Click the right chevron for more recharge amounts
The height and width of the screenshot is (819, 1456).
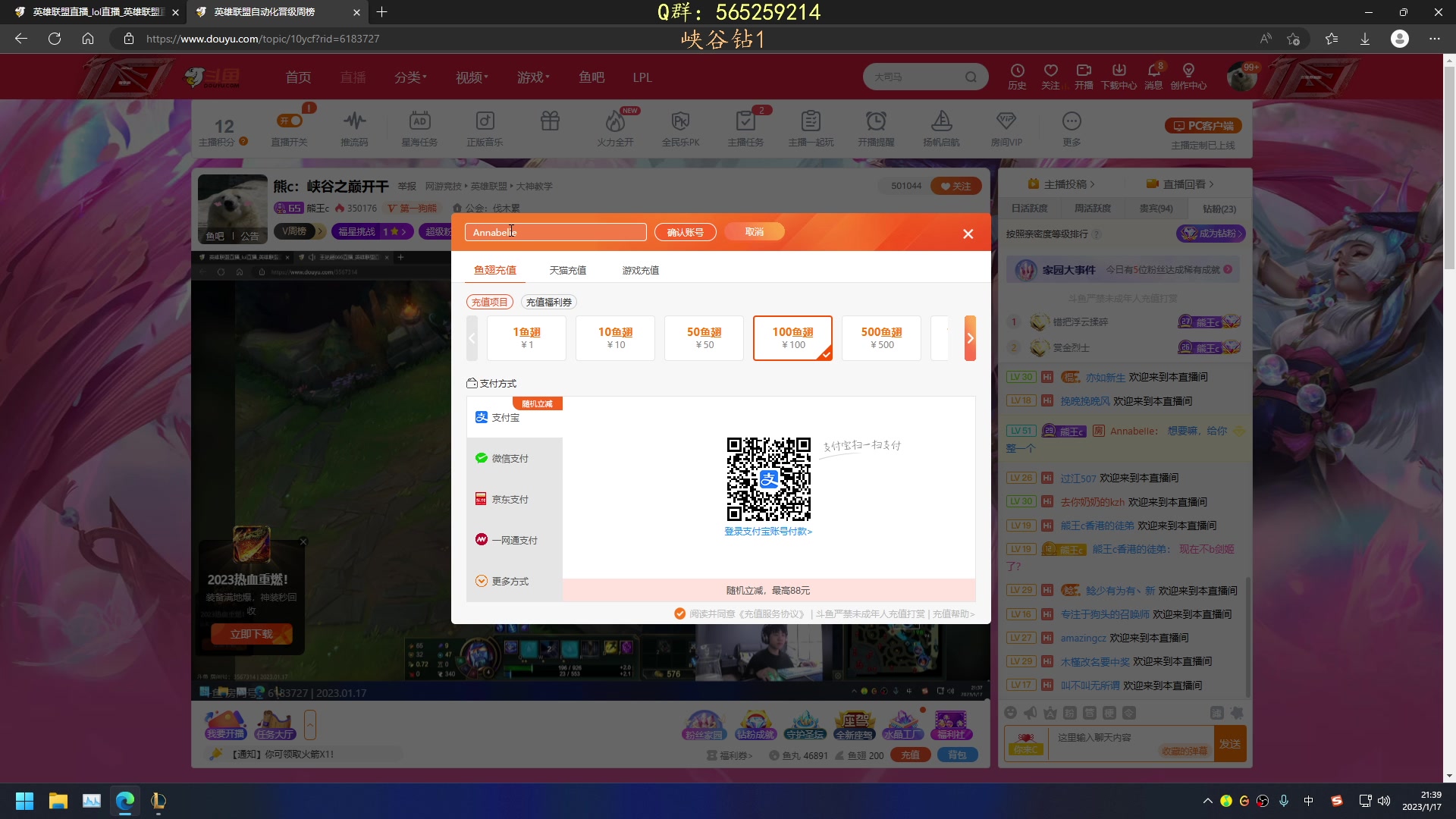[x=971, y=337]
